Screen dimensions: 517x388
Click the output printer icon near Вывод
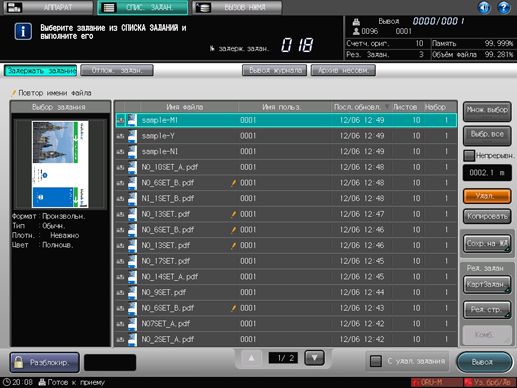coord(356,22)
